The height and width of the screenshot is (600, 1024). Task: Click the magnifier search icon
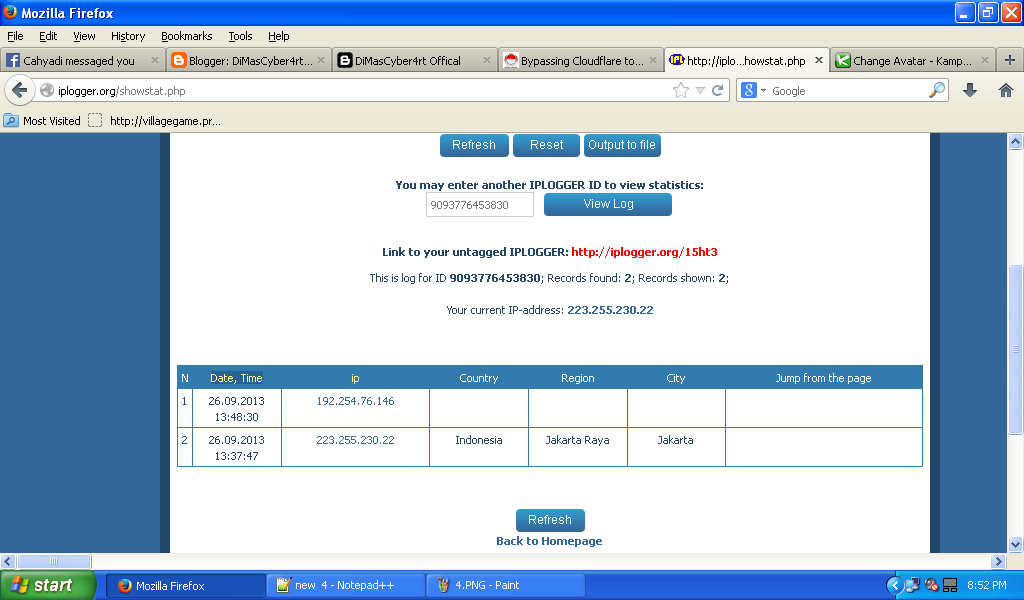click(936, 90)
